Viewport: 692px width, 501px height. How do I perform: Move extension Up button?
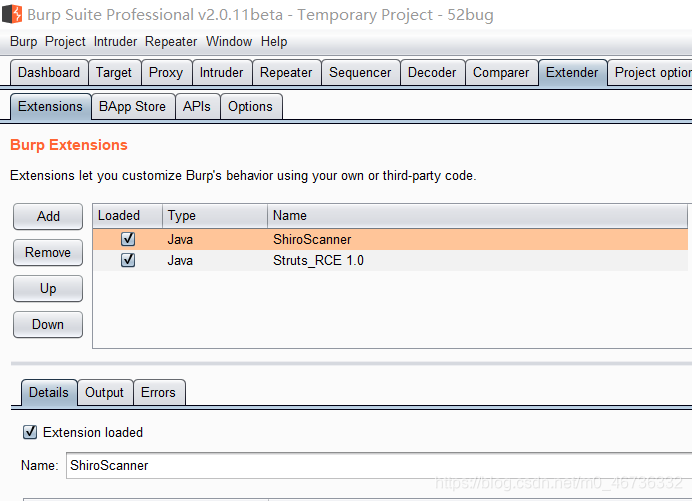(48, 289)
